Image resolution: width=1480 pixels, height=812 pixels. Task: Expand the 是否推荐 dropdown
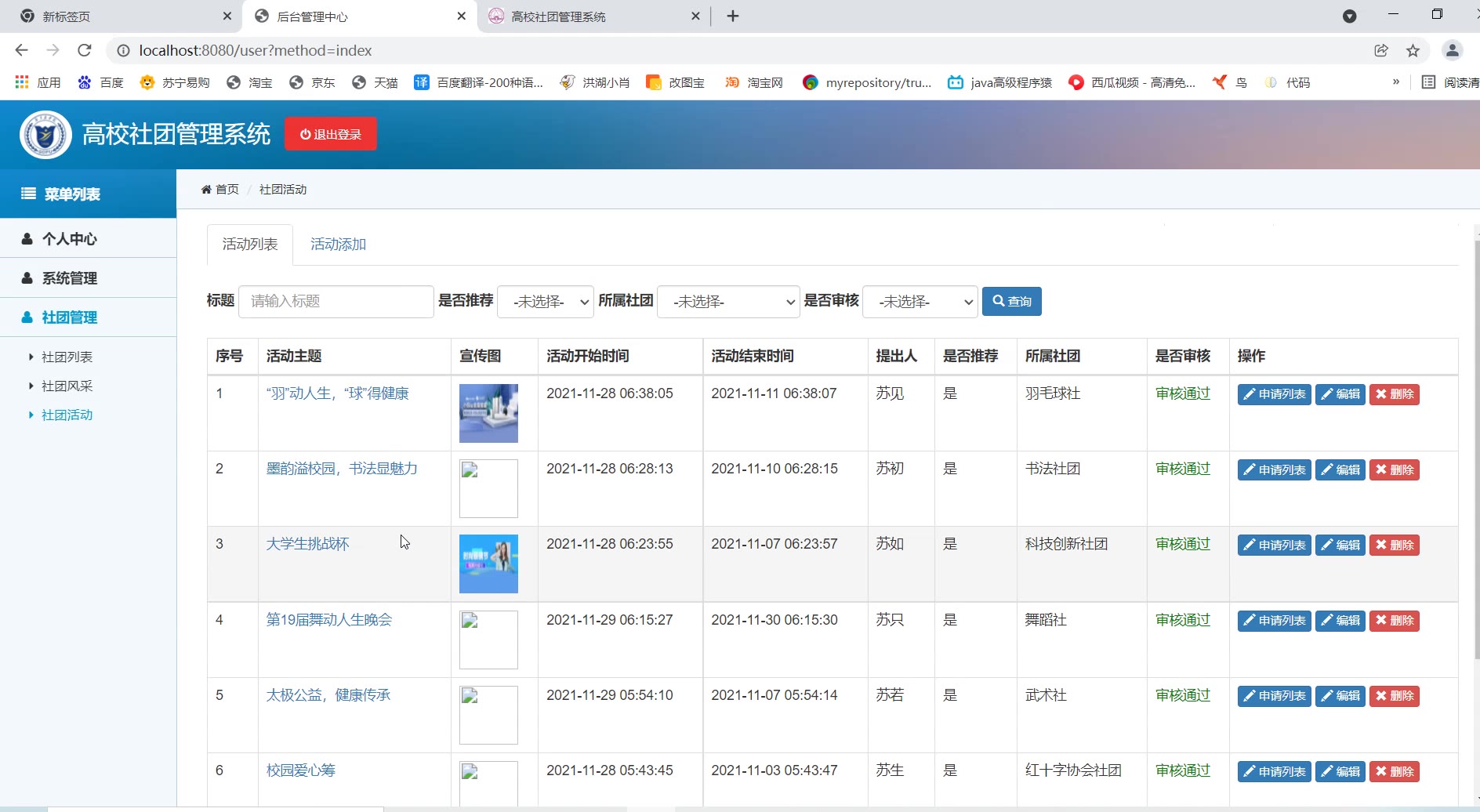point(546,302)
